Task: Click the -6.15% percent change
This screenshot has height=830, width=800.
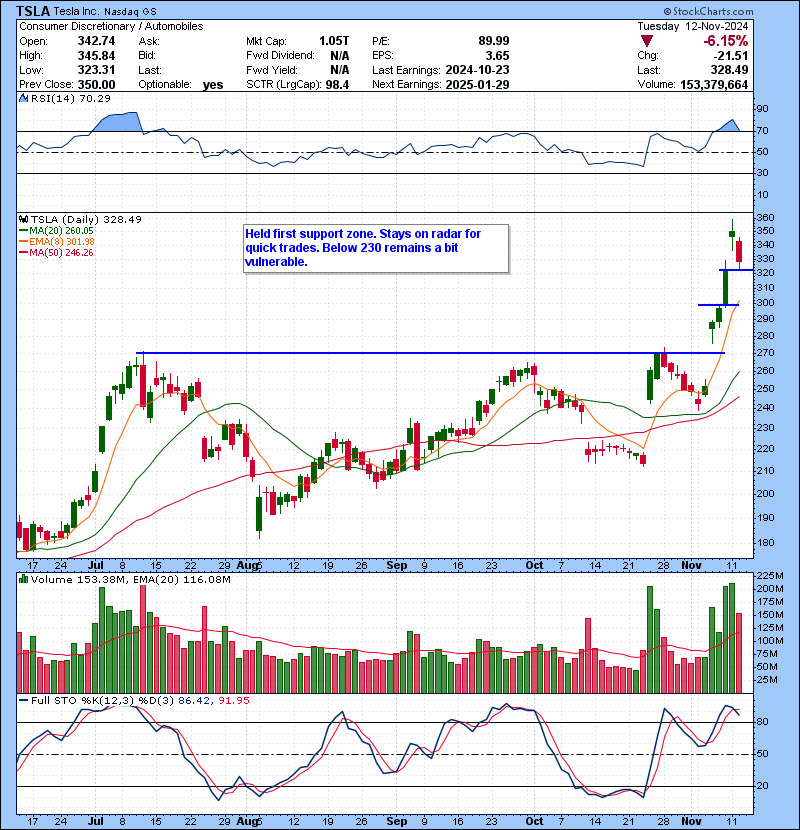Action: point(725,41)
